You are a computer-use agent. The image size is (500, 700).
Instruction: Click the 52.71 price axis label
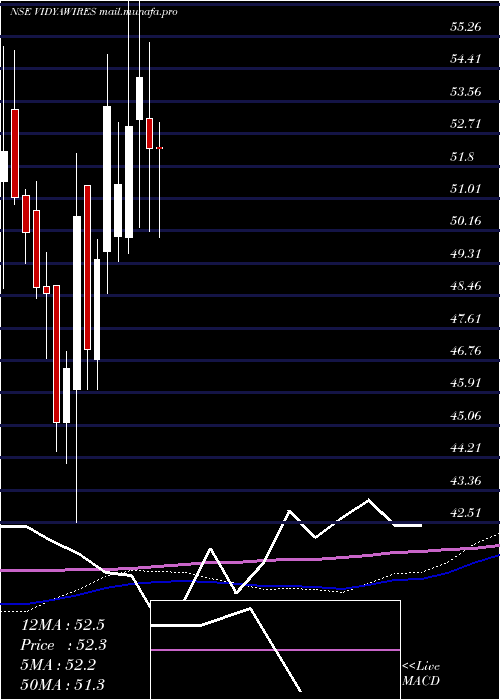[x=465, y=124]
